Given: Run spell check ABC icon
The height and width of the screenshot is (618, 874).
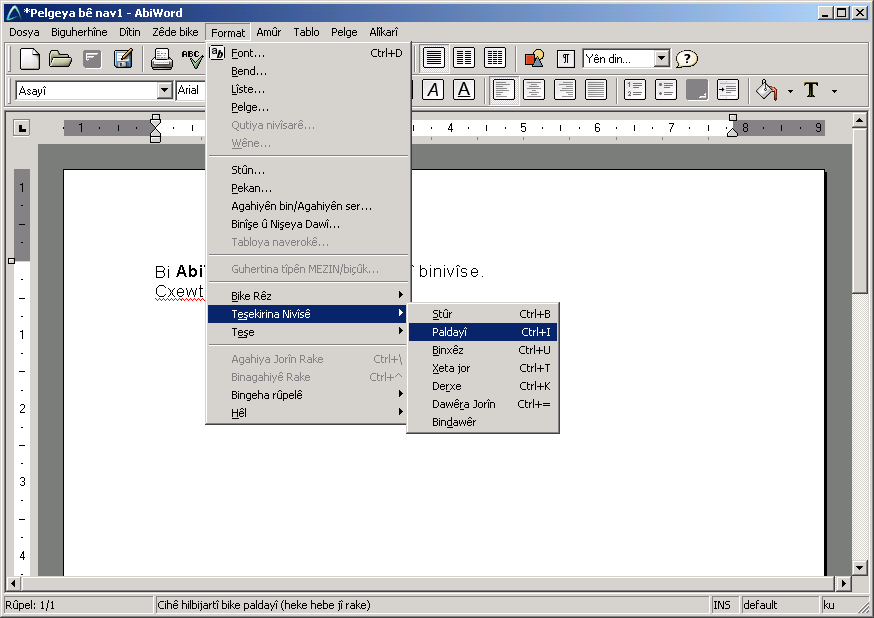Looking at the screenshot, I should point(192,59).
